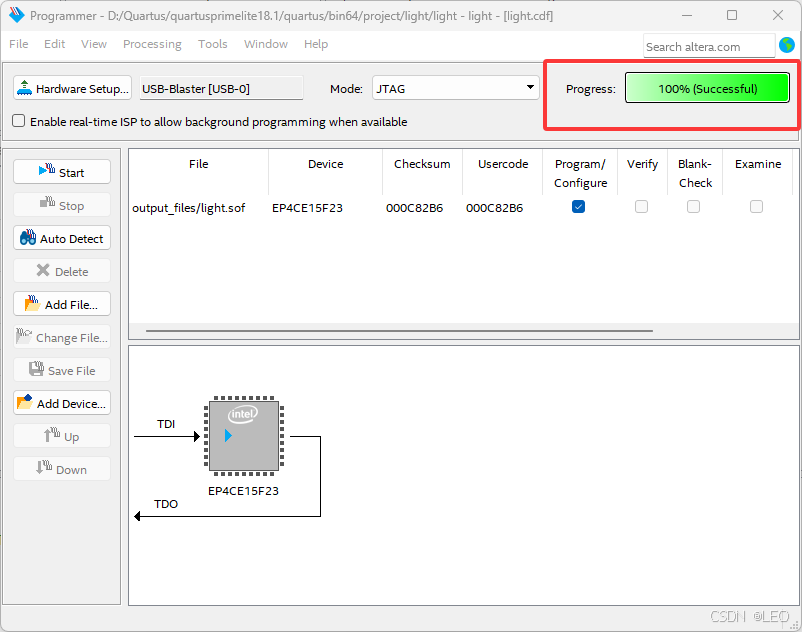
Task: Check Verify for light.sof
Action: click(x=641, y=207)
